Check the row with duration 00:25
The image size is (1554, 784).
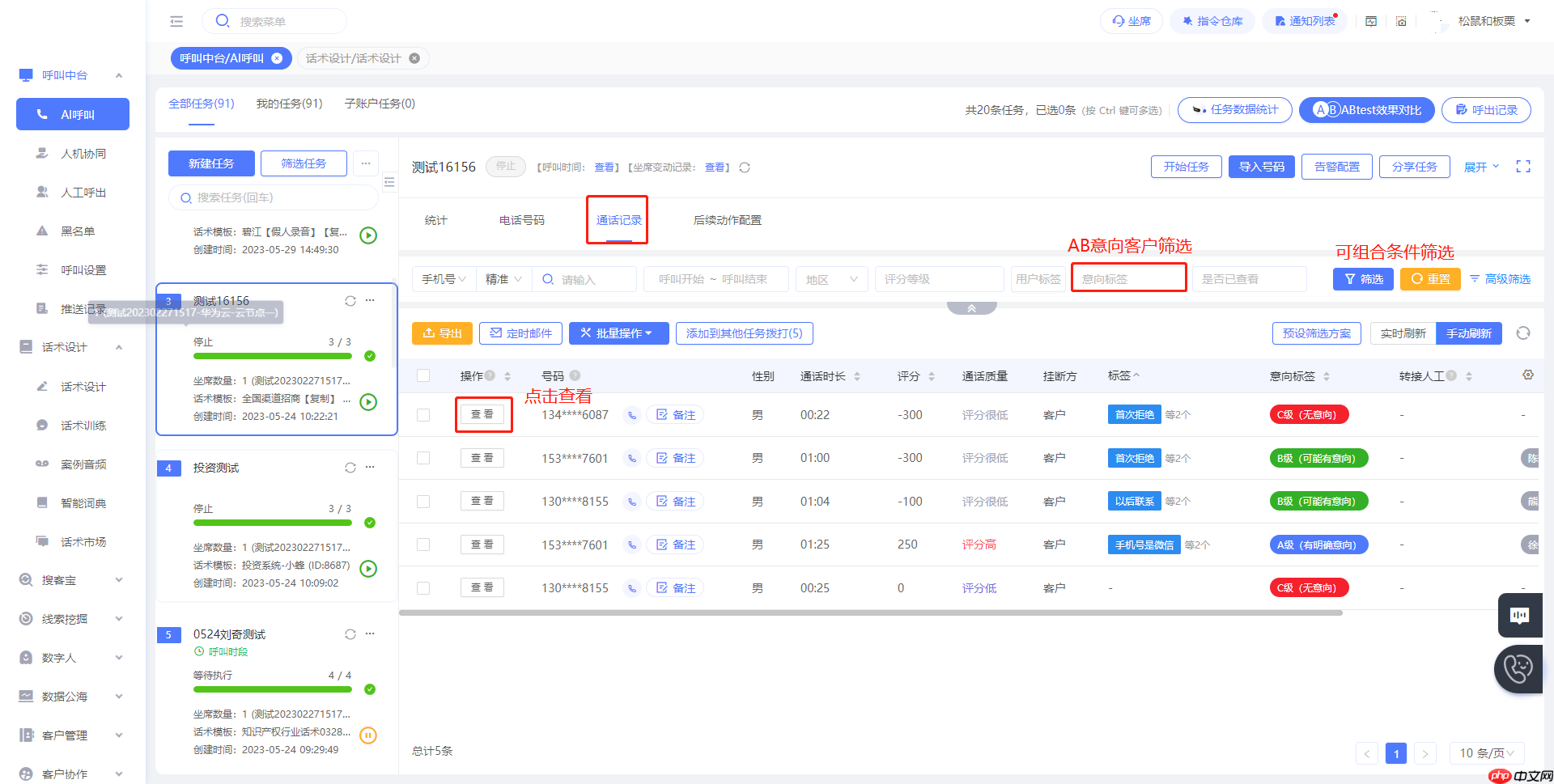click(x=423, y=588)
